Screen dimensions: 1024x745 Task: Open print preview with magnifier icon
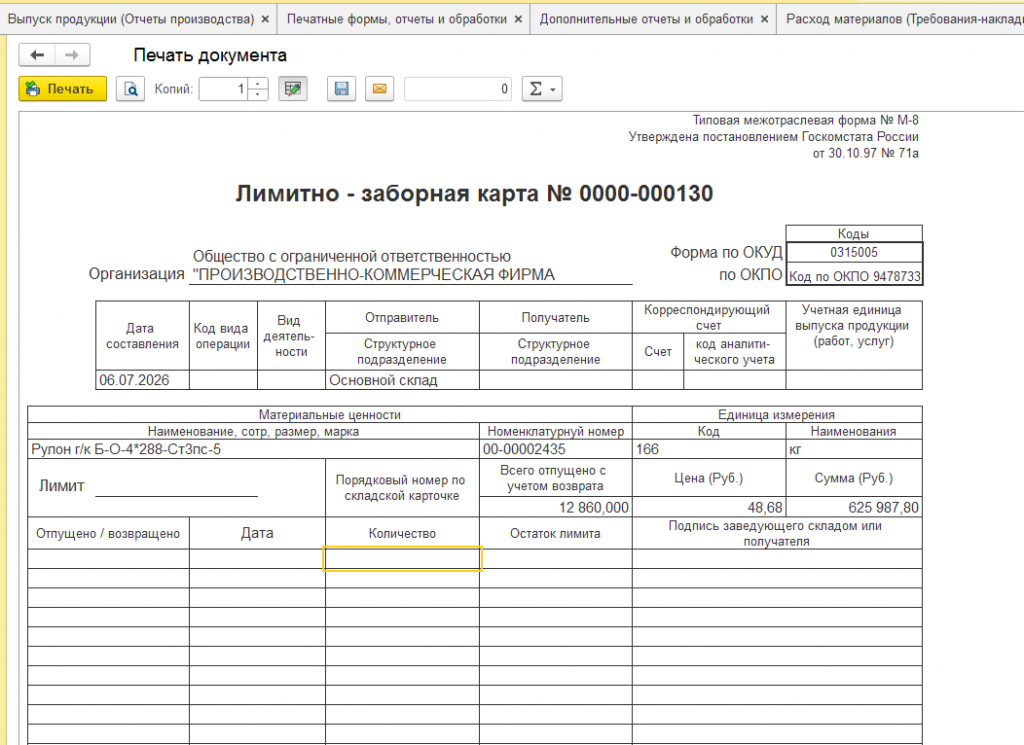pyautogui.click(x=131, y=89)
